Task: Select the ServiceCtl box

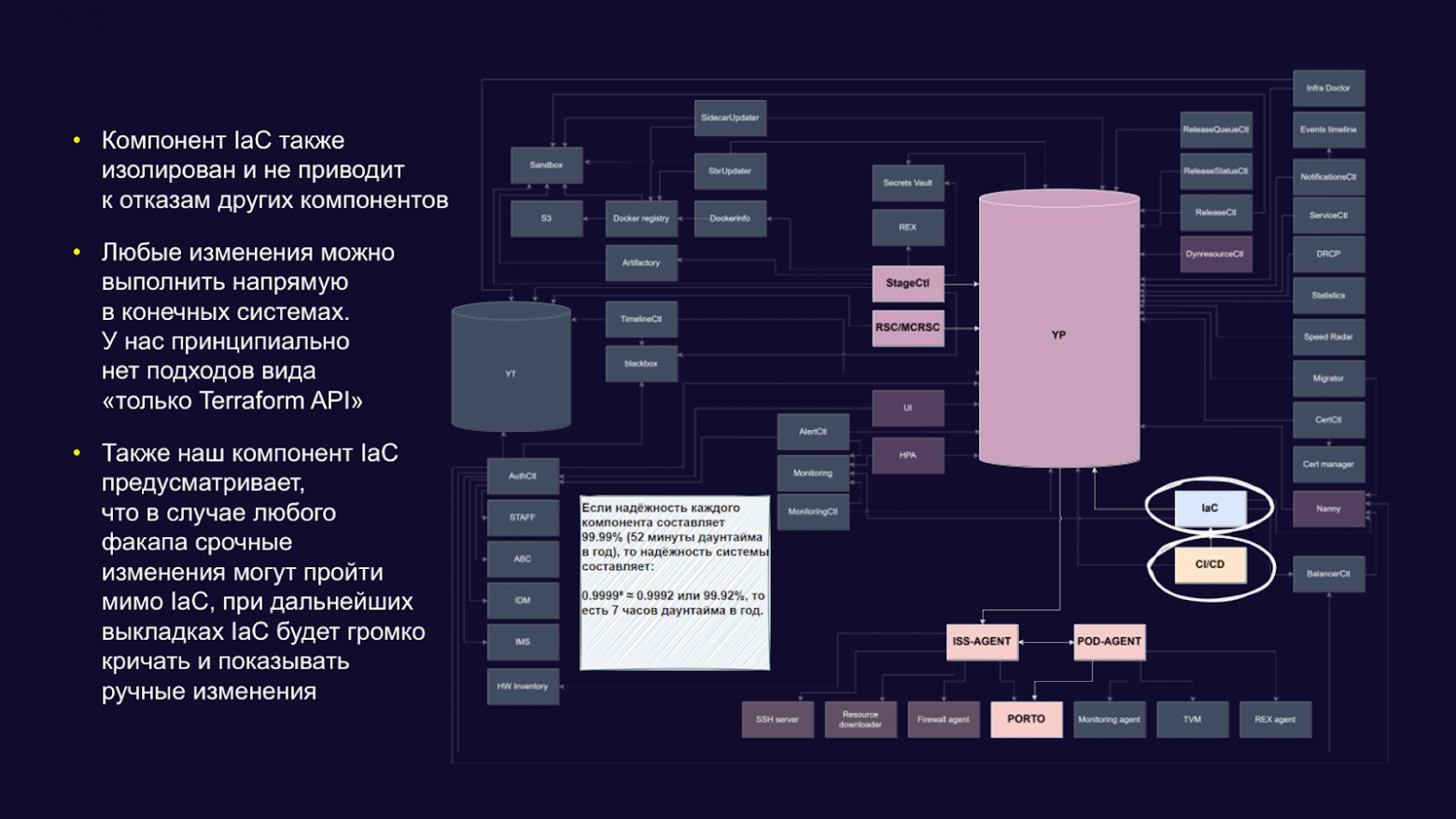Action: [x=1329, y=215]
